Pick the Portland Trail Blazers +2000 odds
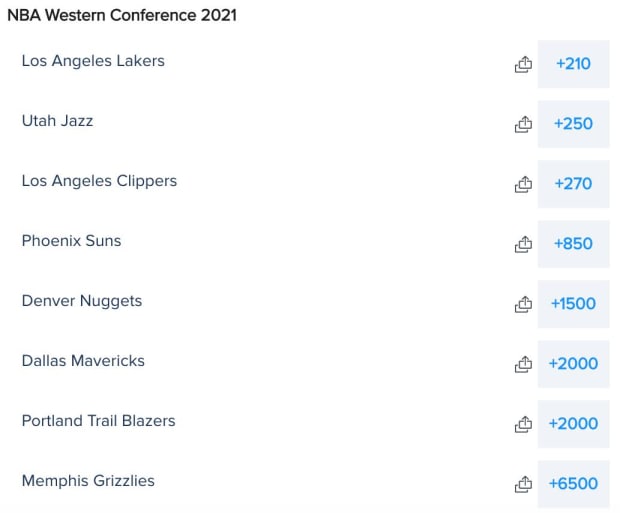620x513 pixels. (x=573, y=424)
